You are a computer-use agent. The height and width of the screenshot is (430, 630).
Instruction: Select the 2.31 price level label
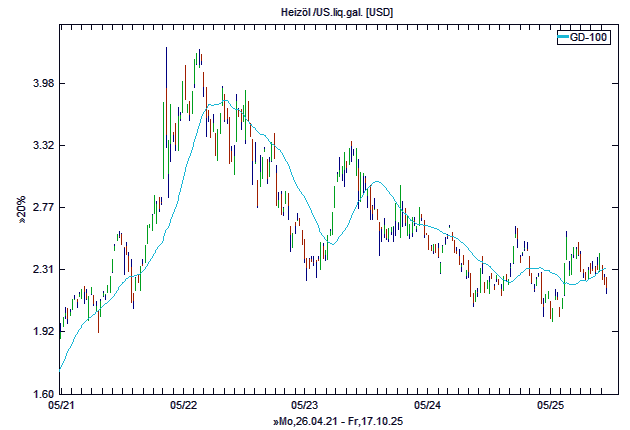pyautogui.click(x=39, y=270)
